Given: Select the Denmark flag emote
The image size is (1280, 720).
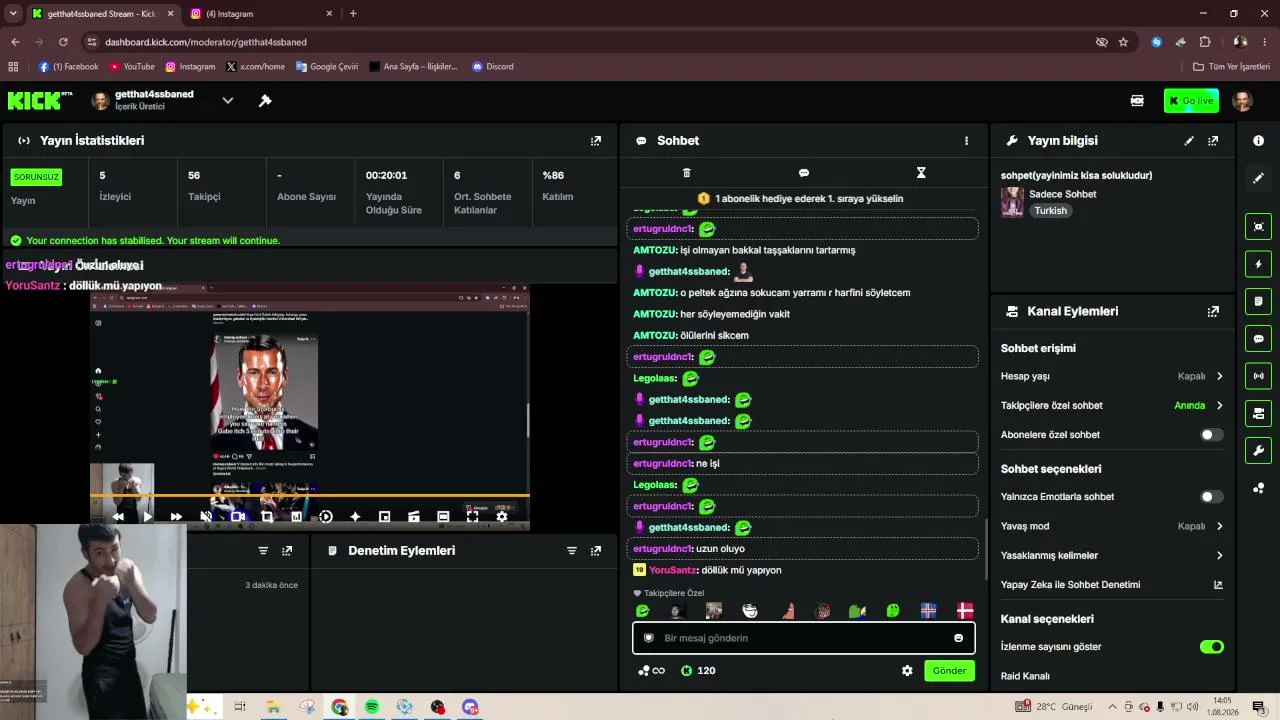Looking at the screenshot, I should tap(965, 611).
